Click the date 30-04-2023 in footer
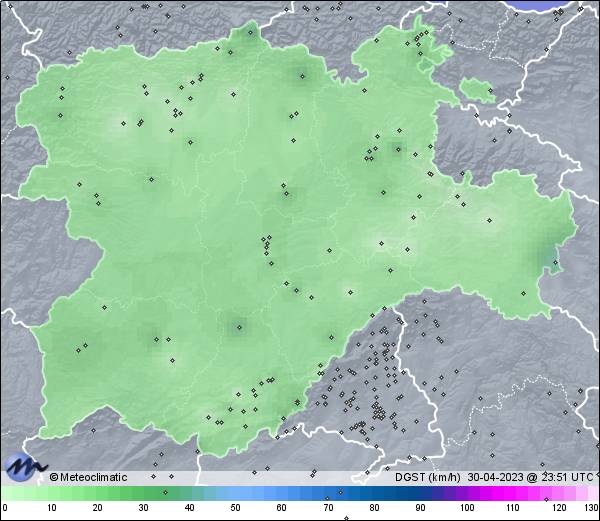The image size is (600, 521). [x=495, y=477]
